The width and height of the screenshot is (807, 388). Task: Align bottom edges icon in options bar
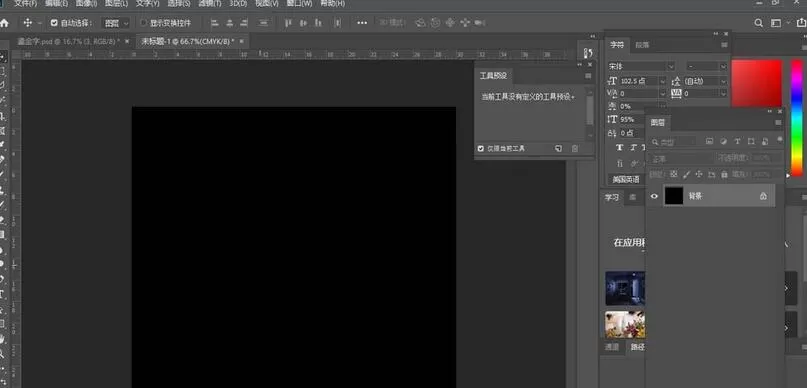click(x=318, y=23)
